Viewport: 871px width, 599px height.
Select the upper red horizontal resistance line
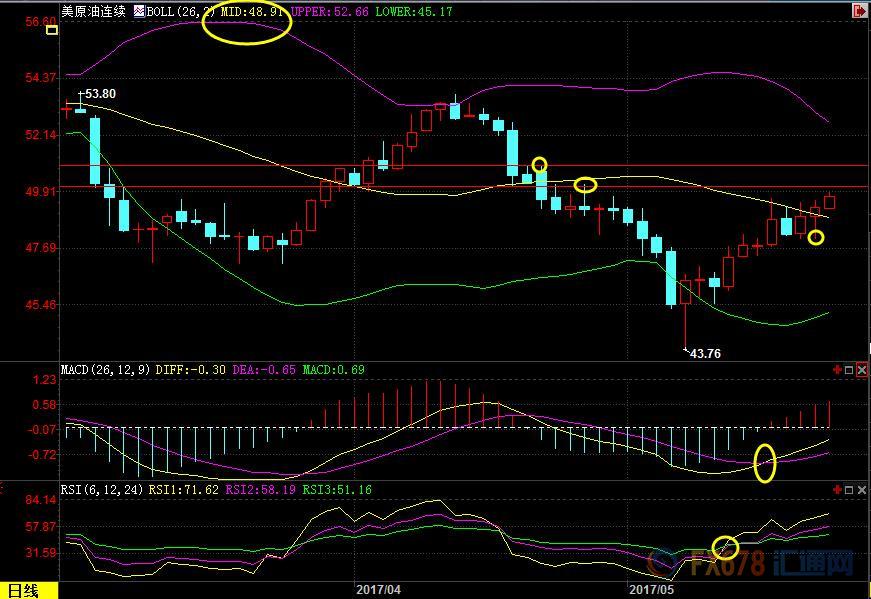point(464,166)
